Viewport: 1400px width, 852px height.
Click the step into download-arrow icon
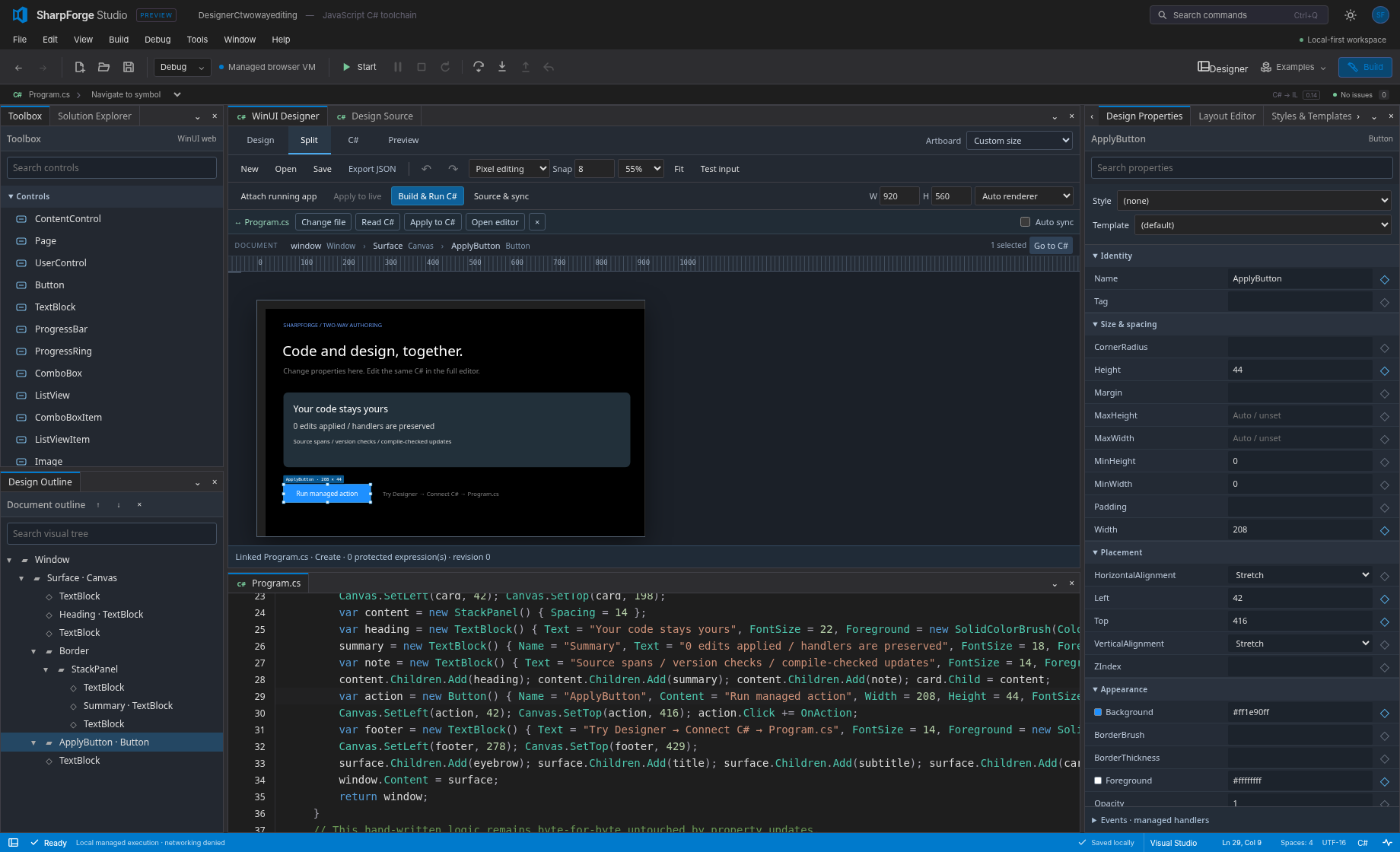502,67
